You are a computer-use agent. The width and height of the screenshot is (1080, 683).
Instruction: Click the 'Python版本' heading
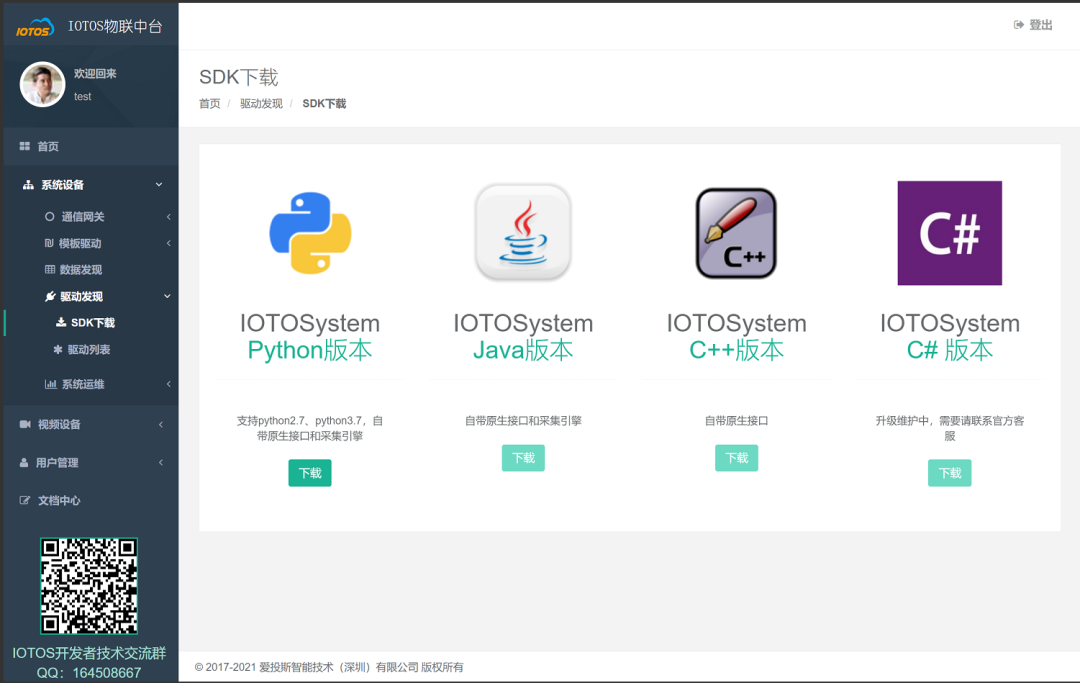click(x=310, y=350)
